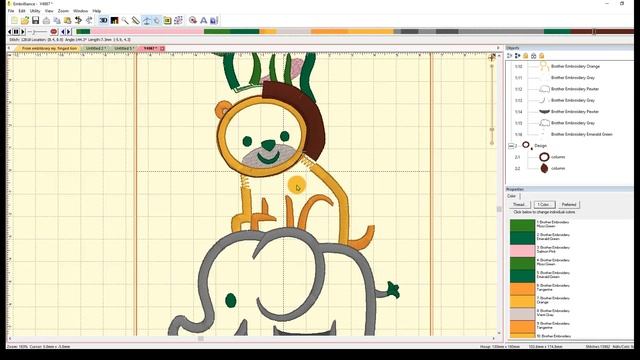Open the View menu
The width and height of the screenshot is (640, 360).
pos(49,11)
